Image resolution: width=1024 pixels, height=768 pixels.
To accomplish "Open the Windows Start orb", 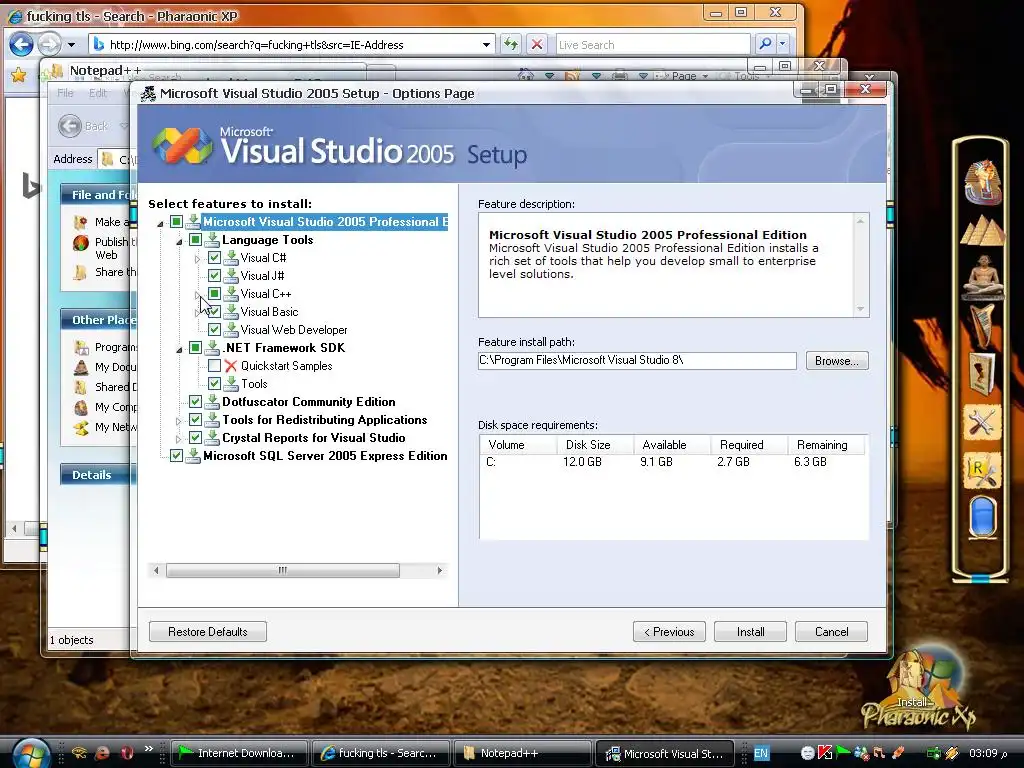I will point(29,753).
